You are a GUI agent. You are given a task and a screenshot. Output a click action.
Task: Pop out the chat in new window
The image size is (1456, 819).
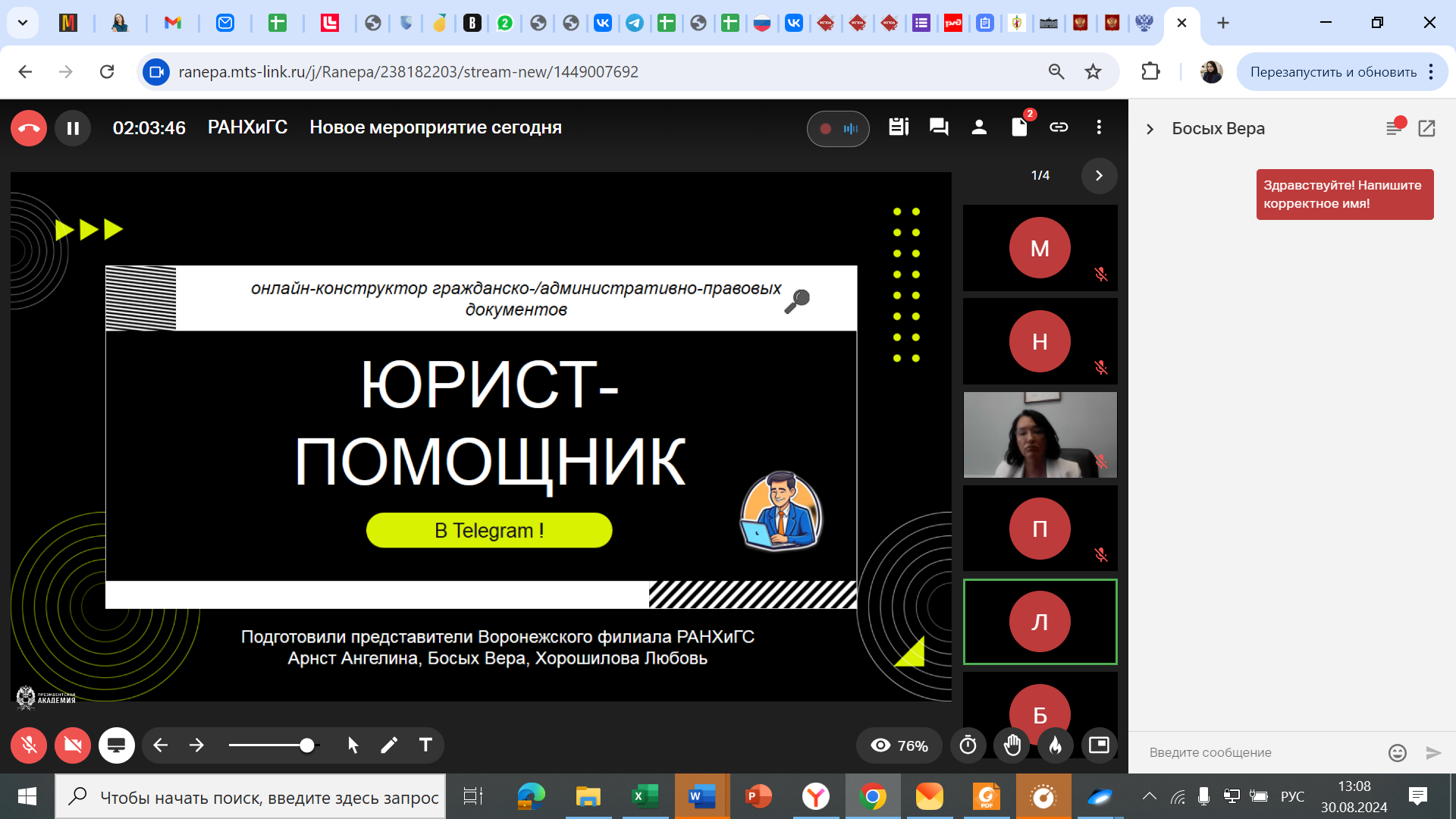1426,129
